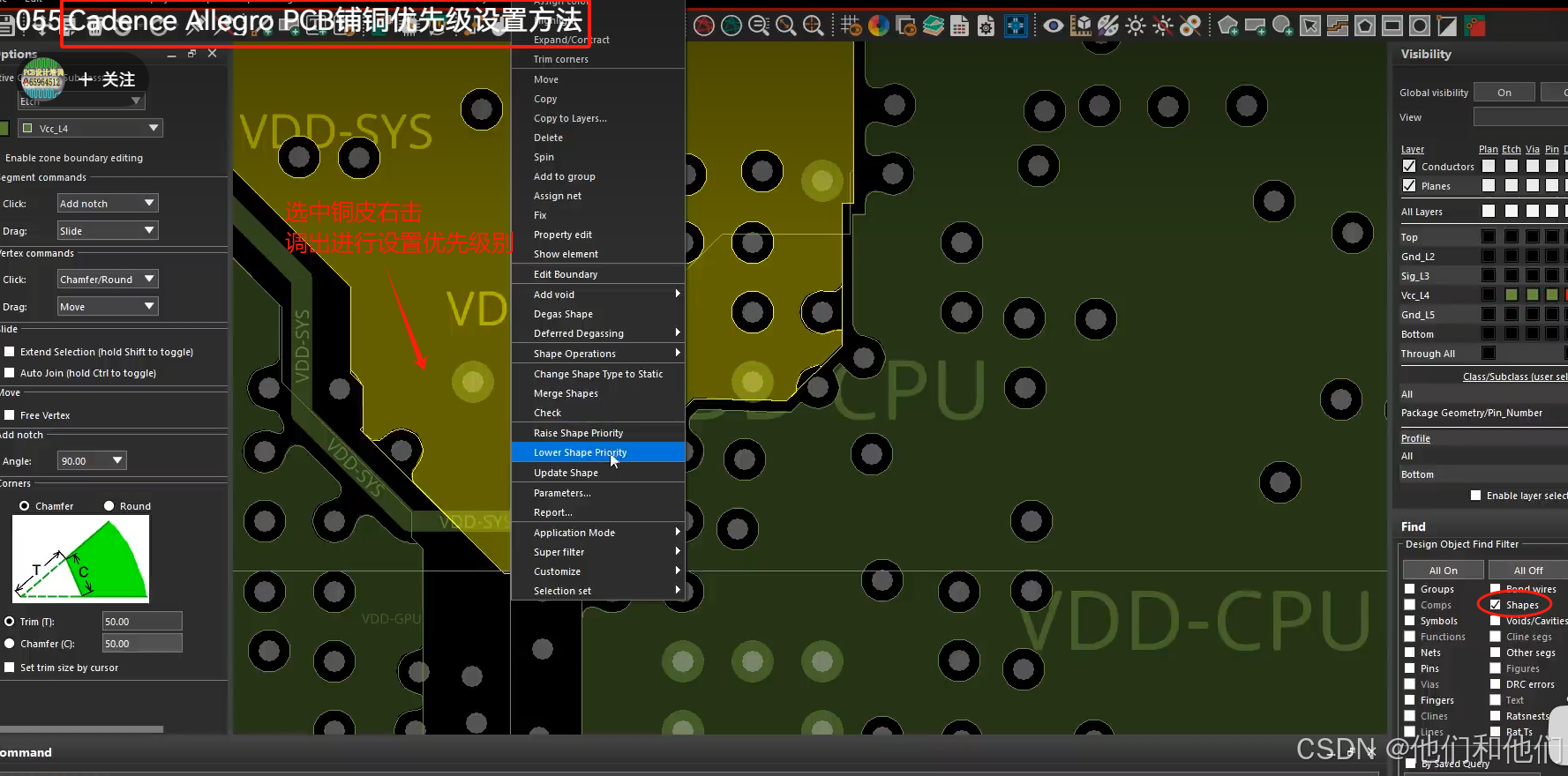Select Edit Boundary from context menu
Screen dimensions: 1568x776
pos(598,274)
